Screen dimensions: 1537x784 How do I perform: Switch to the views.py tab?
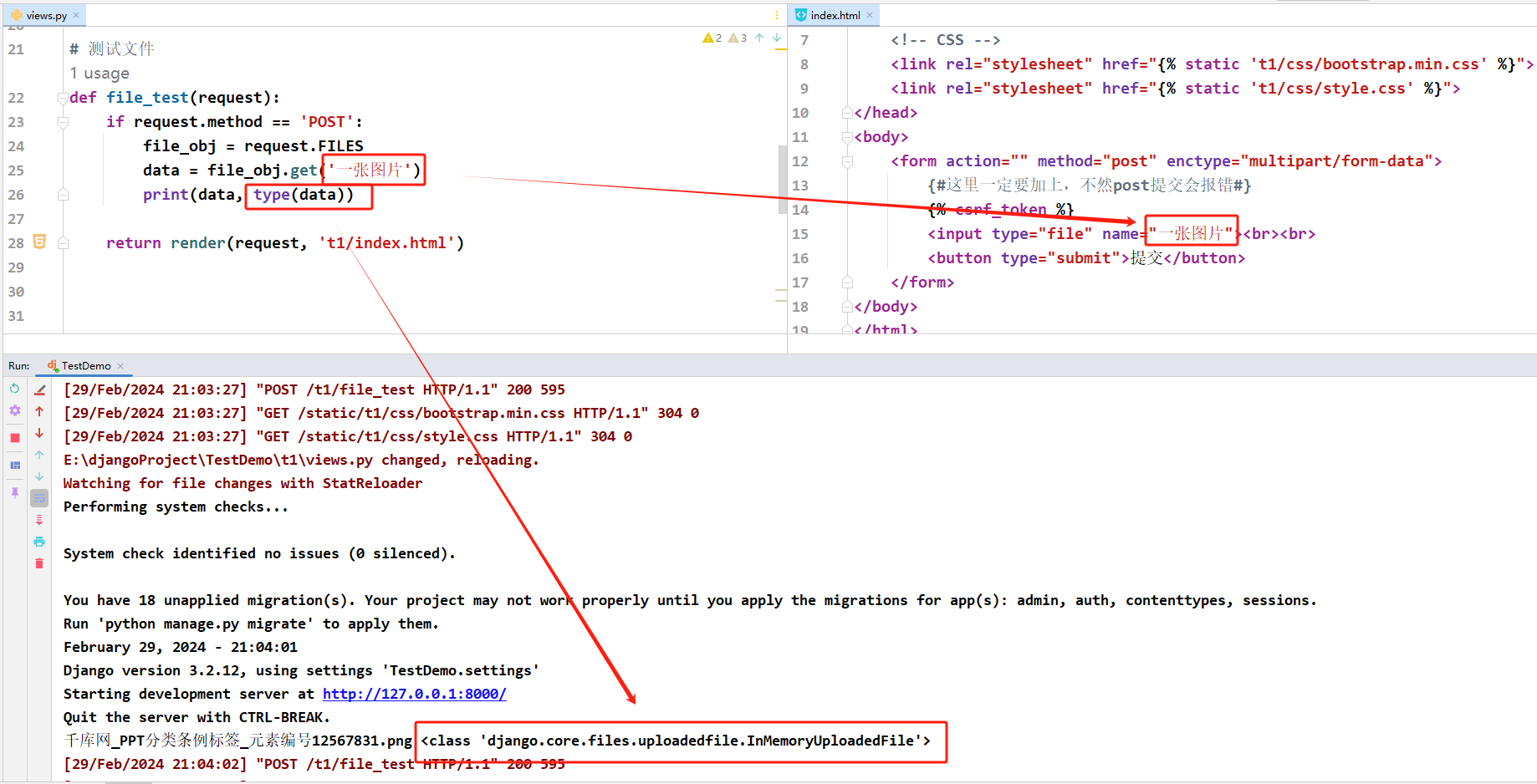(46, 15)
